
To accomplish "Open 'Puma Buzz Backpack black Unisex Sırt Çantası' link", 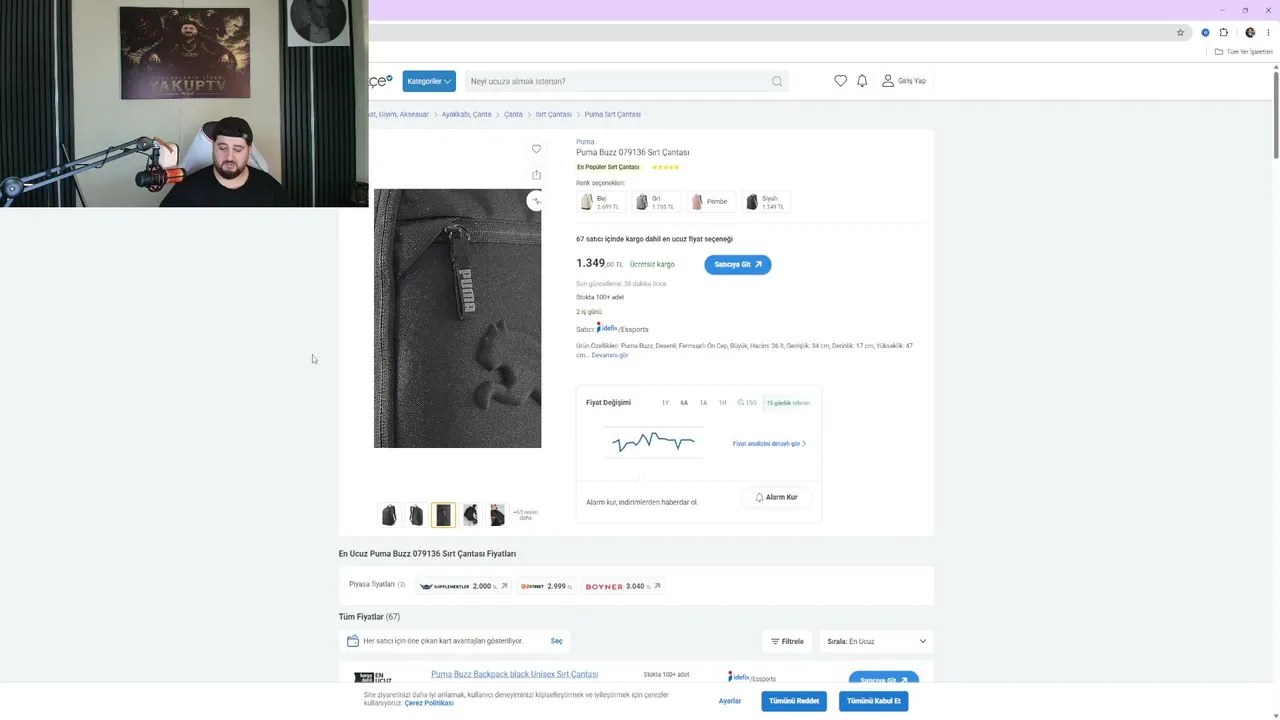I will click(514, 675).
